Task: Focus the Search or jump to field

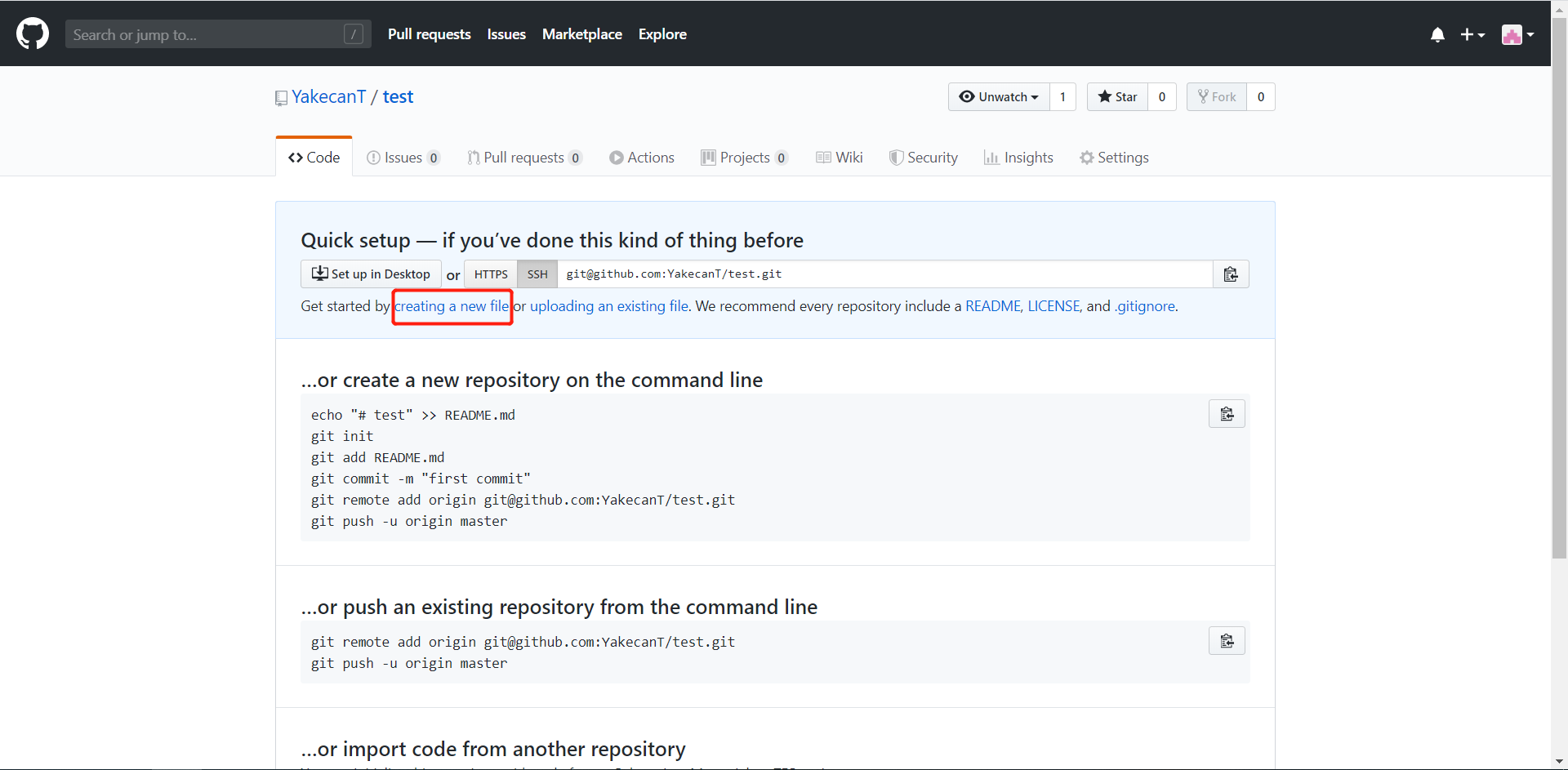Action: tap(218, 34)
